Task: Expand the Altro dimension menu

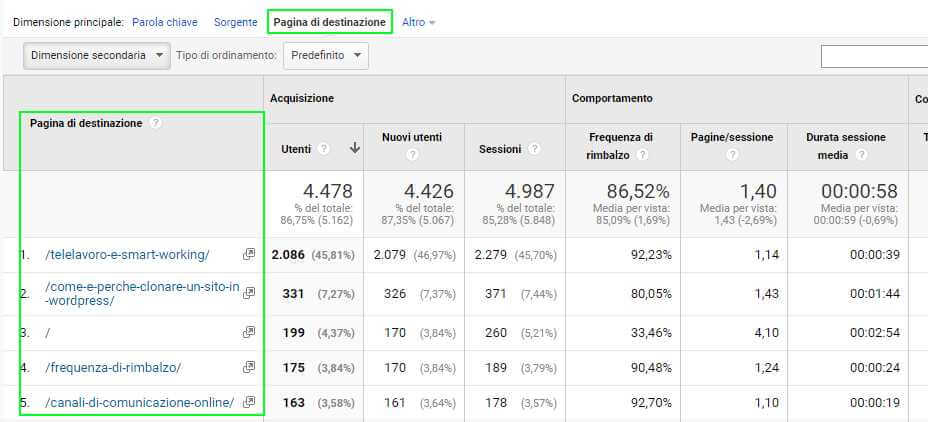Action: [418, 22]
